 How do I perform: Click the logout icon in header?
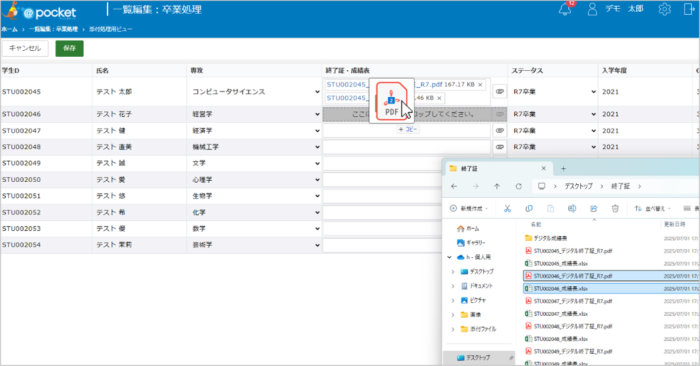click(688, 9)
